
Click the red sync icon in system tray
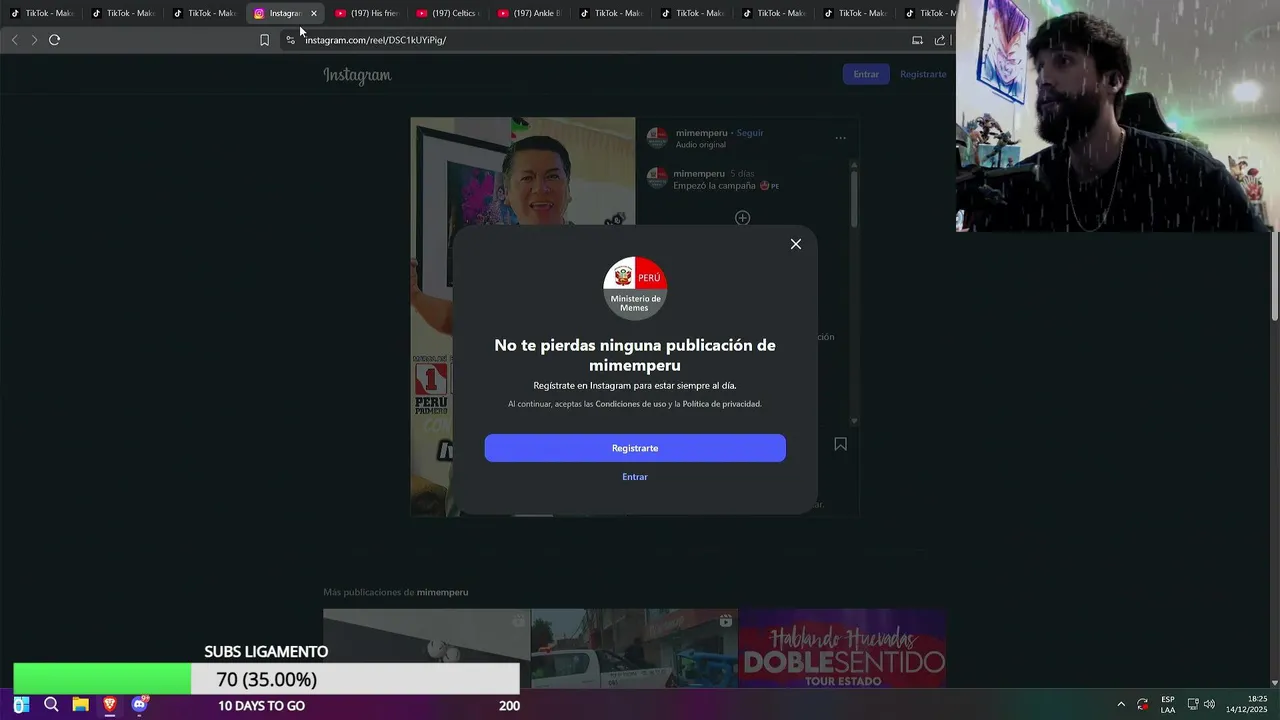tap(1143, 705)
